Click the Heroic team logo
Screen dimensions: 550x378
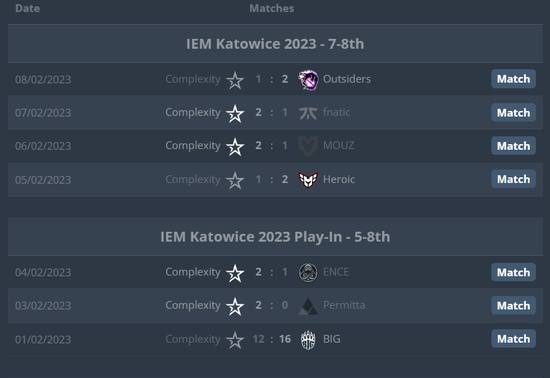pyautogui.click(x=308, y=180)
